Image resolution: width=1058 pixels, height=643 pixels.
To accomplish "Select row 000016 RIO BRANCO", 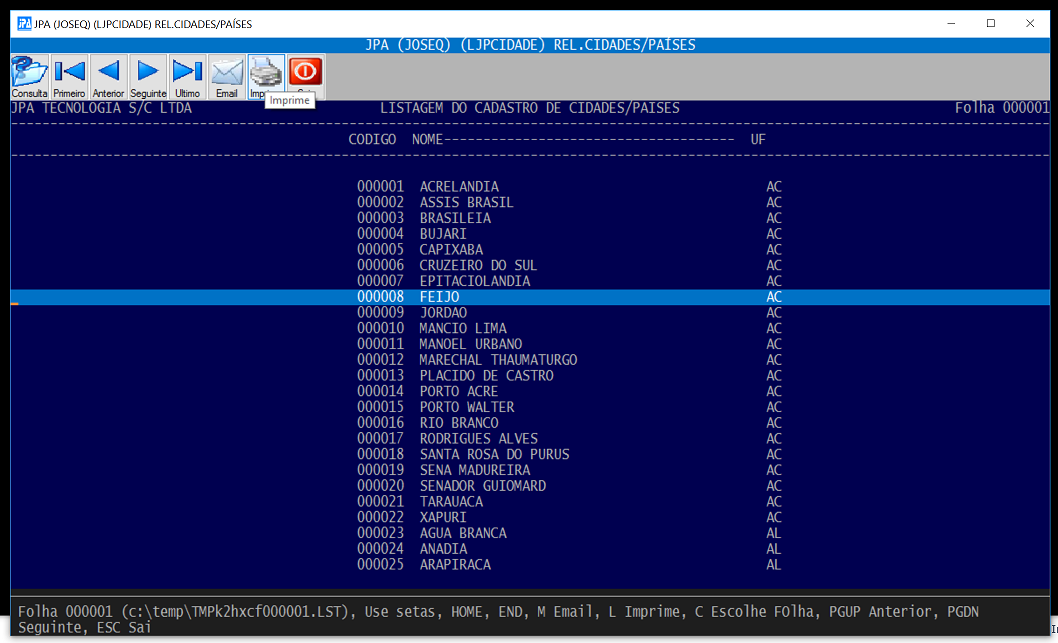I will tap(530, 422).
